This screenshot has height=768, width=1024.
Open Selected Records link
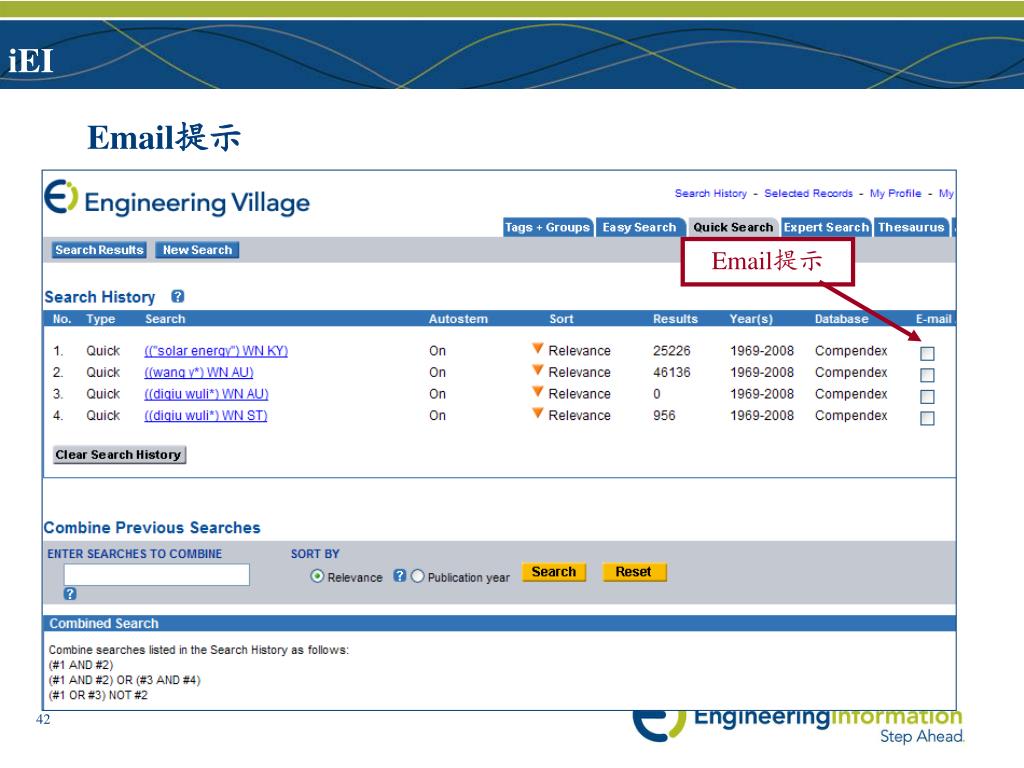(808, 193)
